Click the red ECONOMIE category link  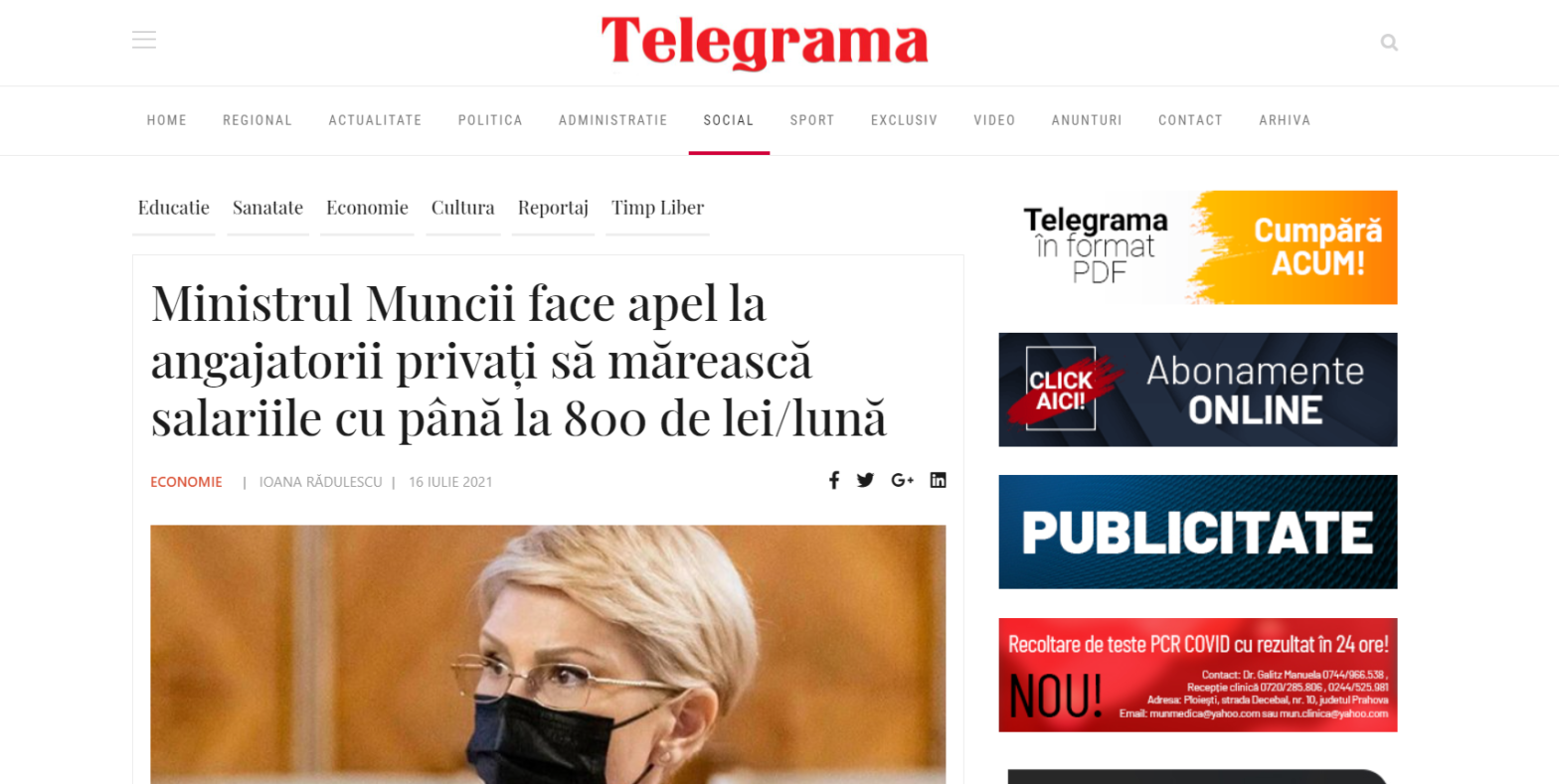tap(186, 482)
